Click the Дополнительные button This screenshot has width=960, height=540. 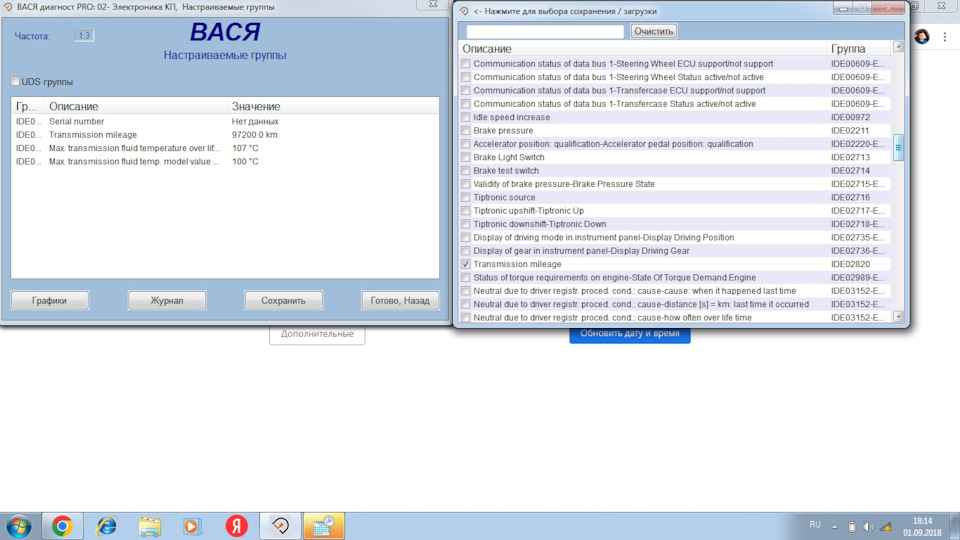pos(317,334)
